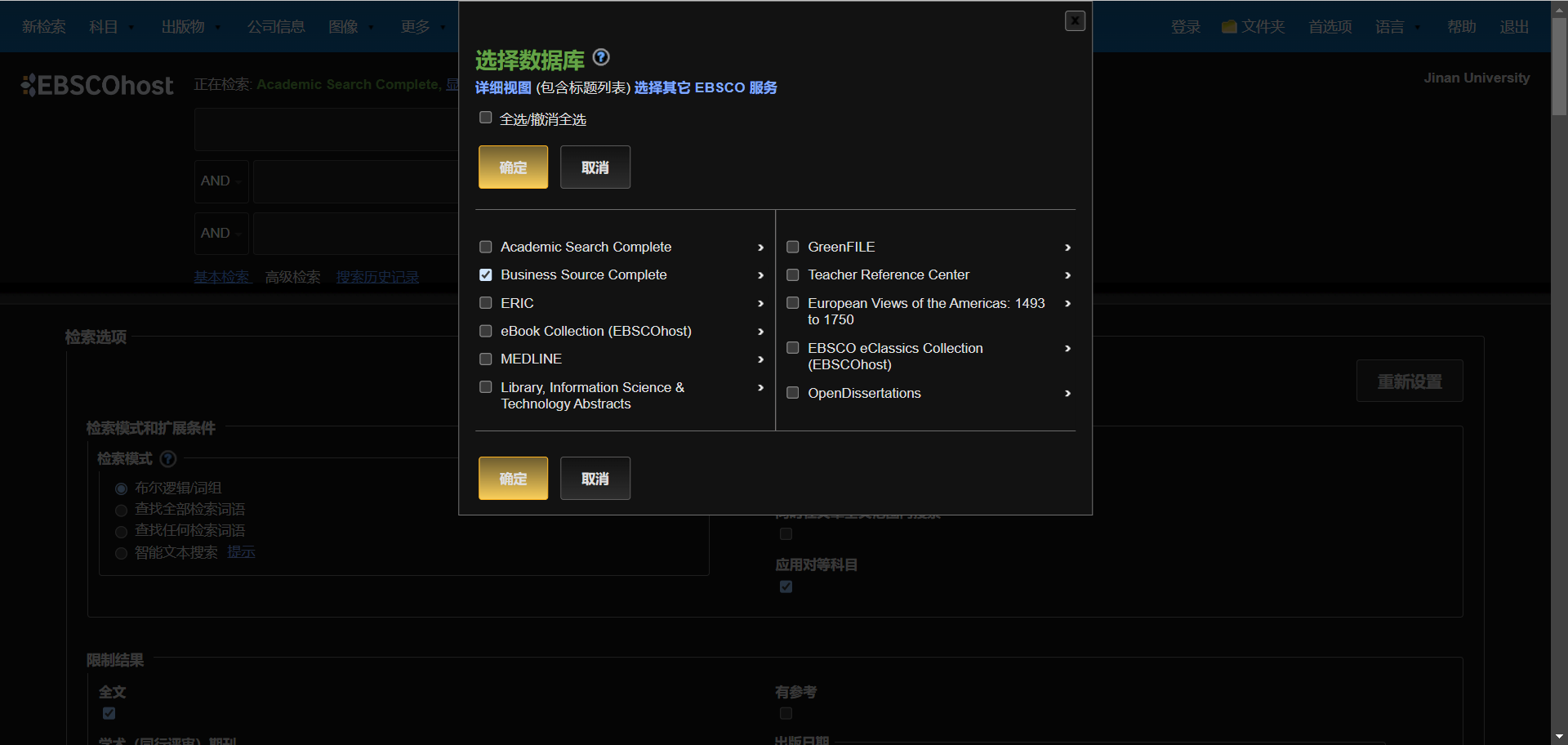Expand details arrow for ERIC
The width and height of the screenshot is (1568, 745).
760,304
